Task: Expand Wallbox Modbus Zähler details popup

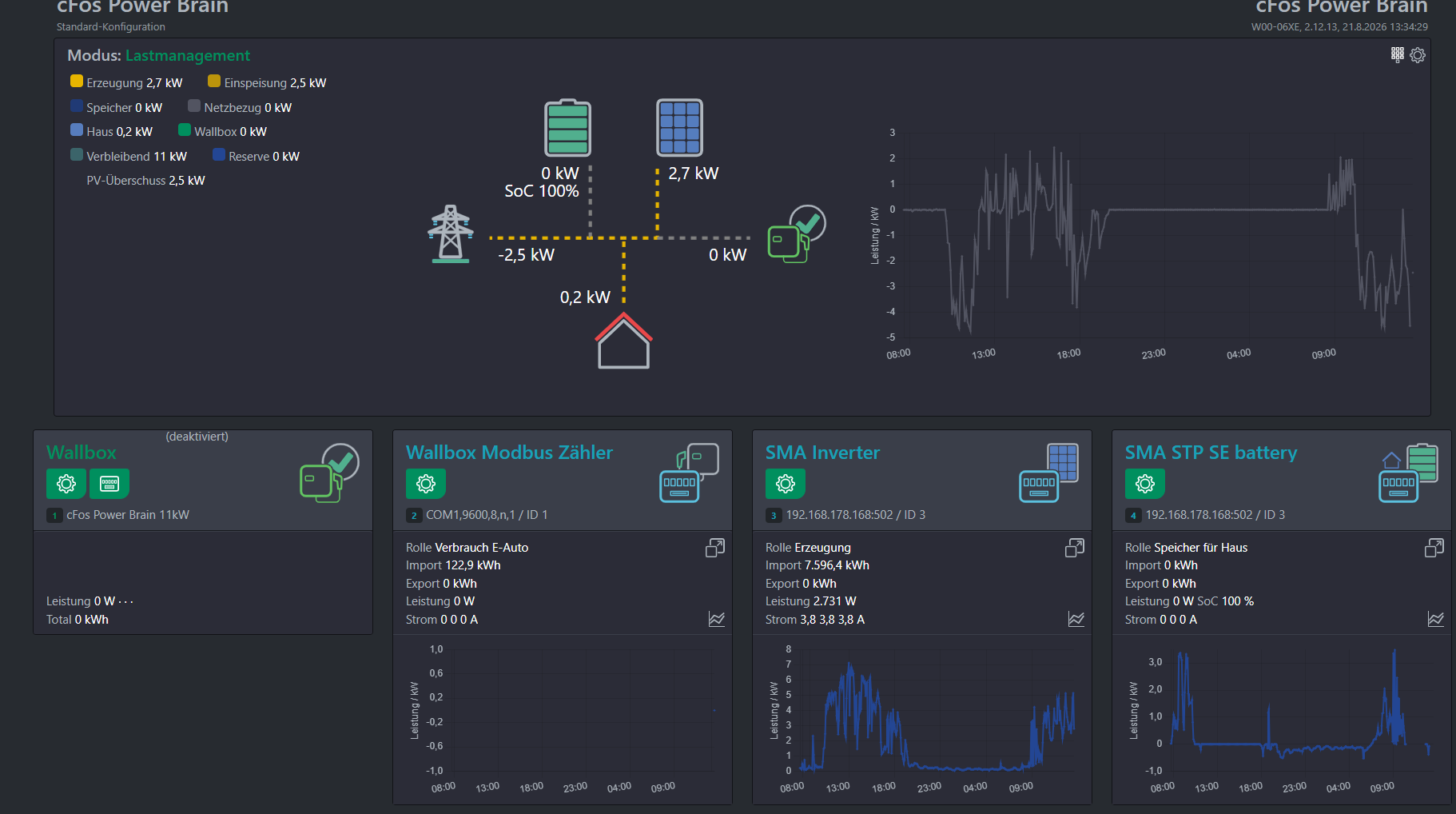Action: [715, 548]
